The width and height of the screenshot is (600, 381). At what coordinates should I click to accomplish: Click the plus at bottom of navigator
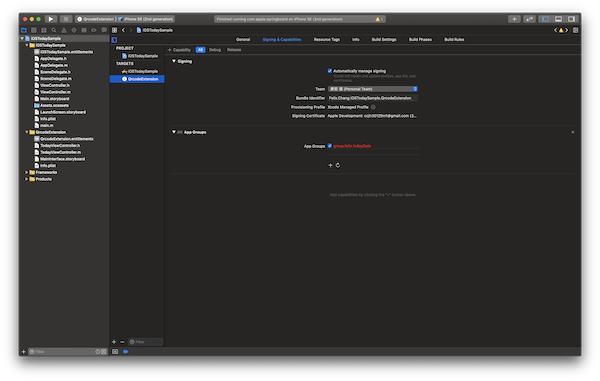pyautogui.click(x=24, y=352)
